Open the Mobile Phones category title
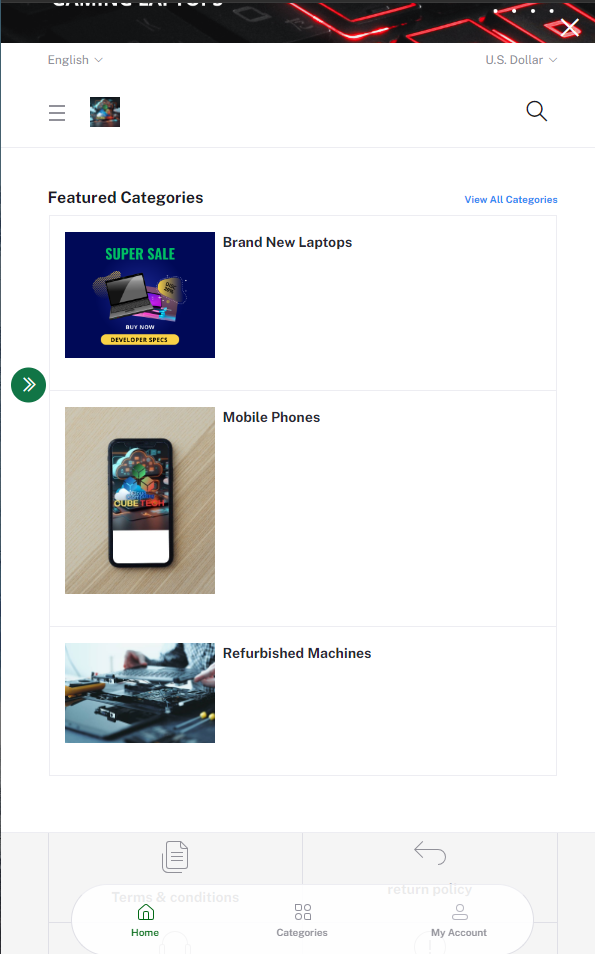Screen dimensions: 595x954 click(x=271, y=417)
